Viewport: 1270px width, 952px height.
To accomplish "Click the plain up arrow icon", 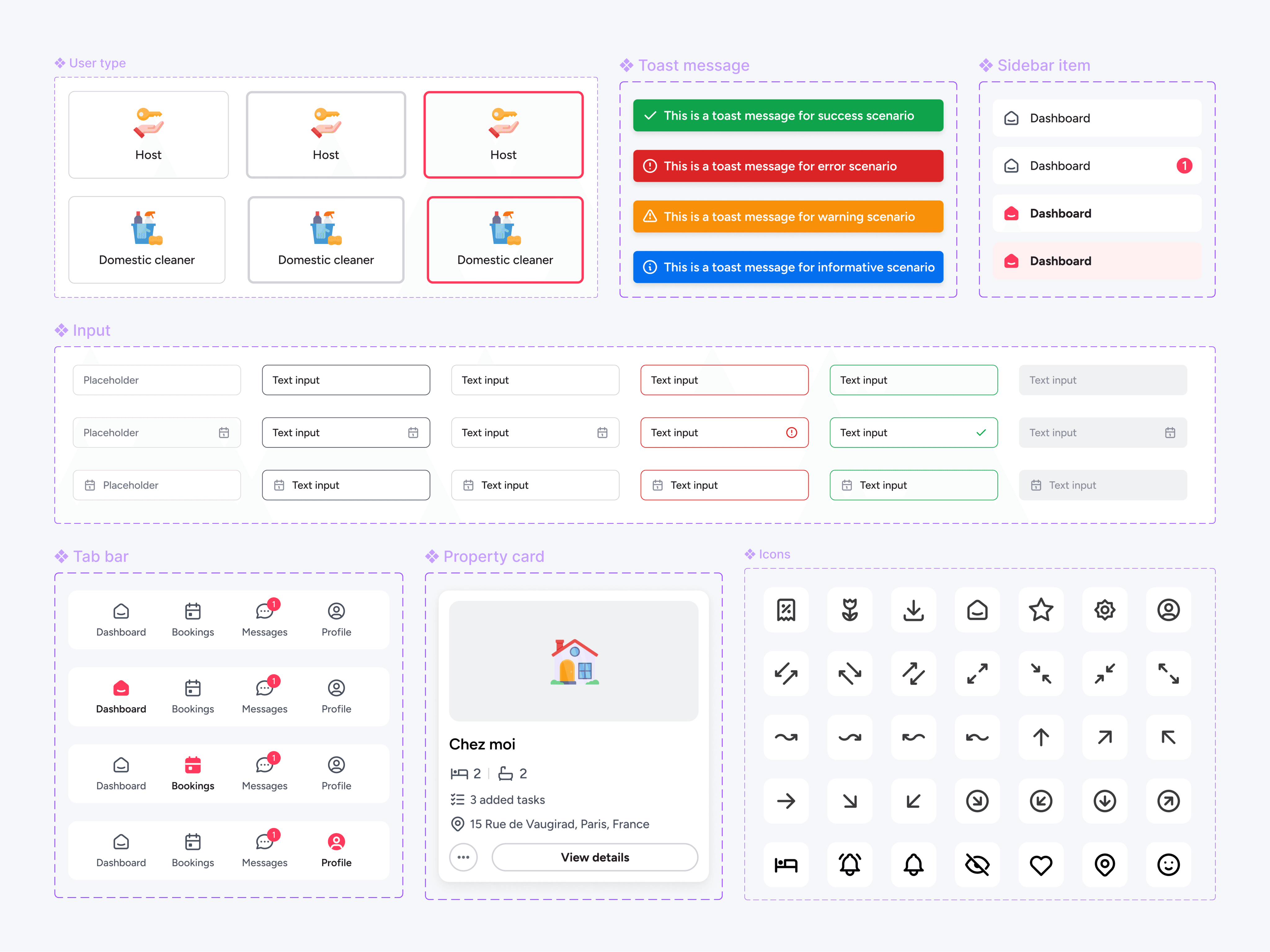I will tap(1041, 737).
